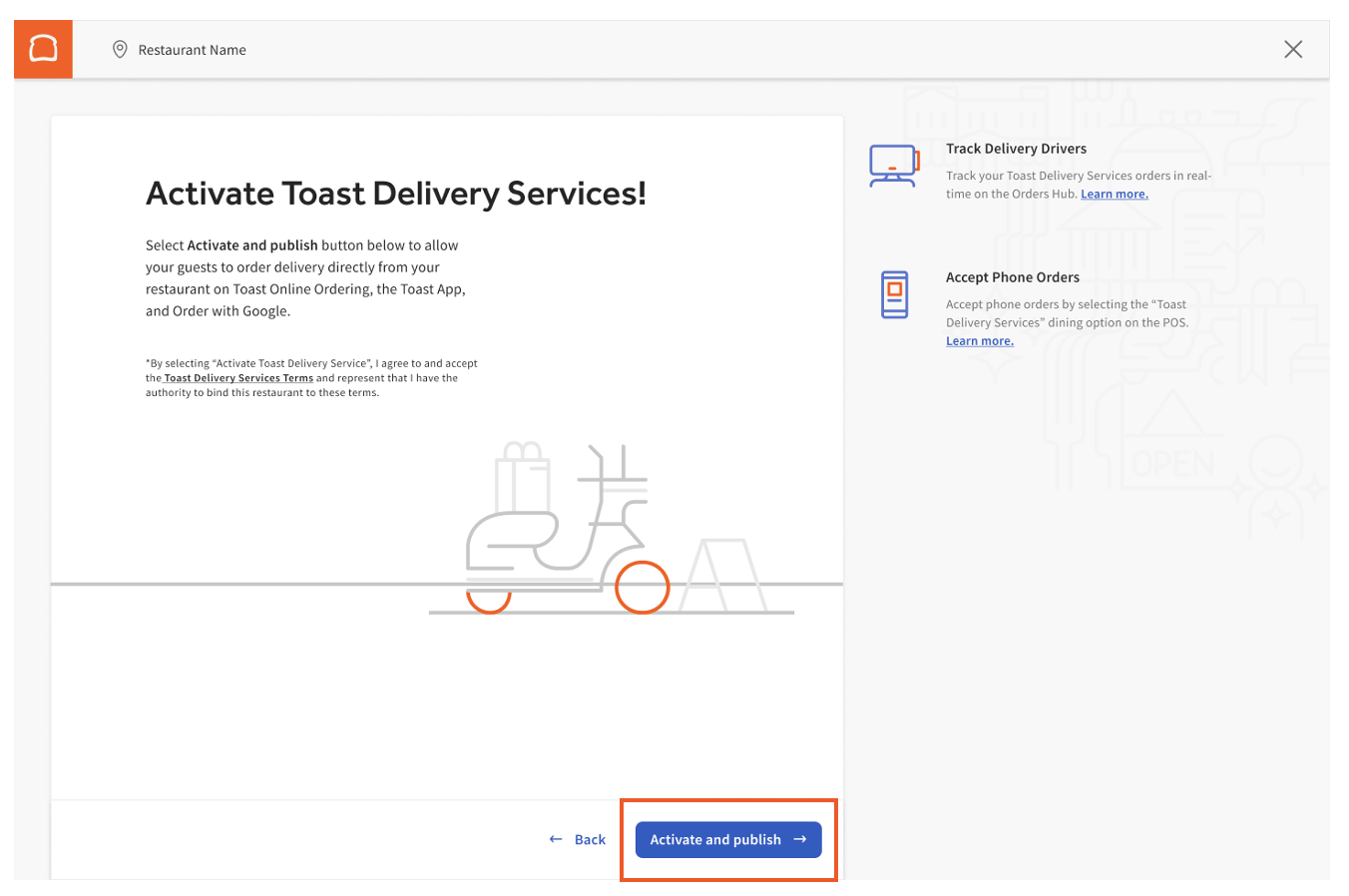
Task: Click the Accept Phone Orders heading
Action: coord(1013,276)
